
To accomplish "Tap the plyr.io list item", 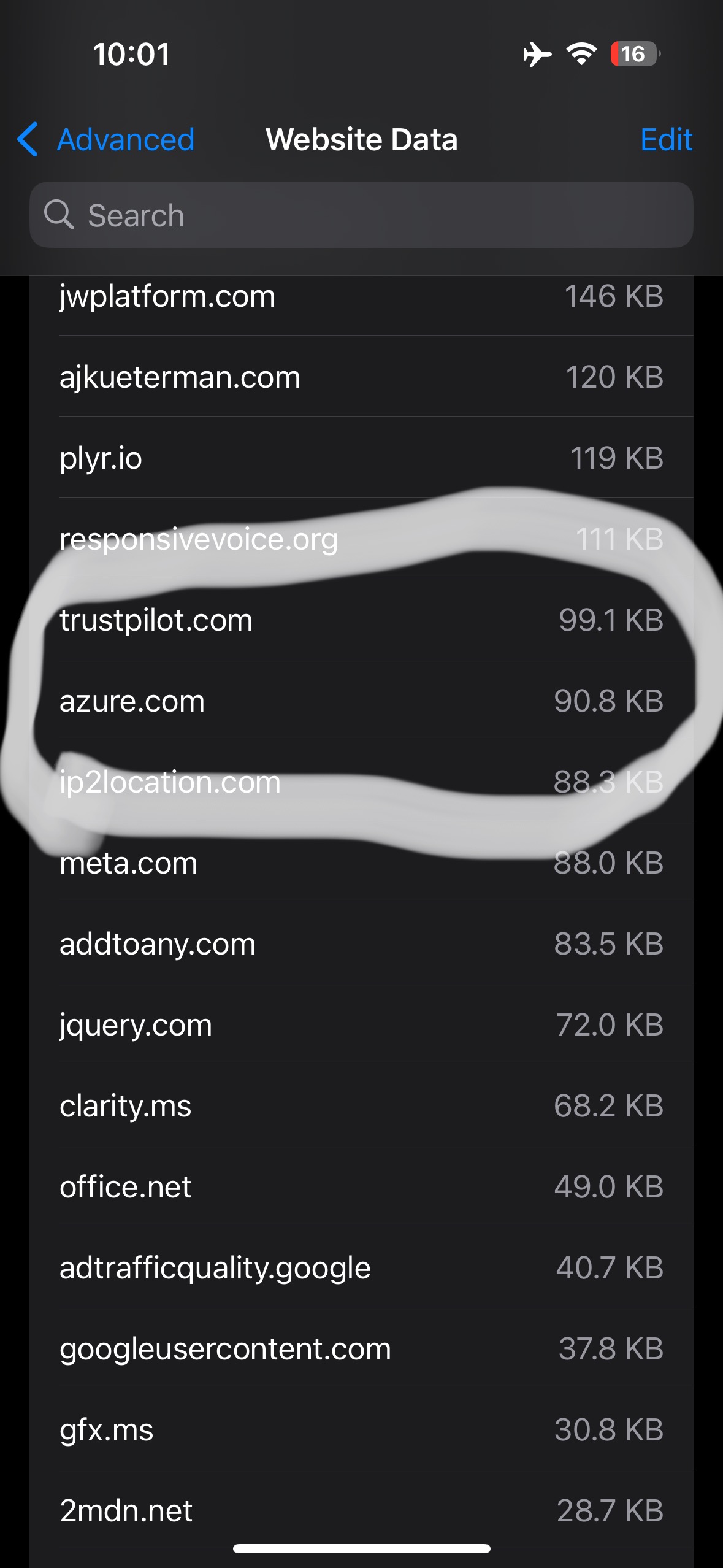I will pos(361,458).
